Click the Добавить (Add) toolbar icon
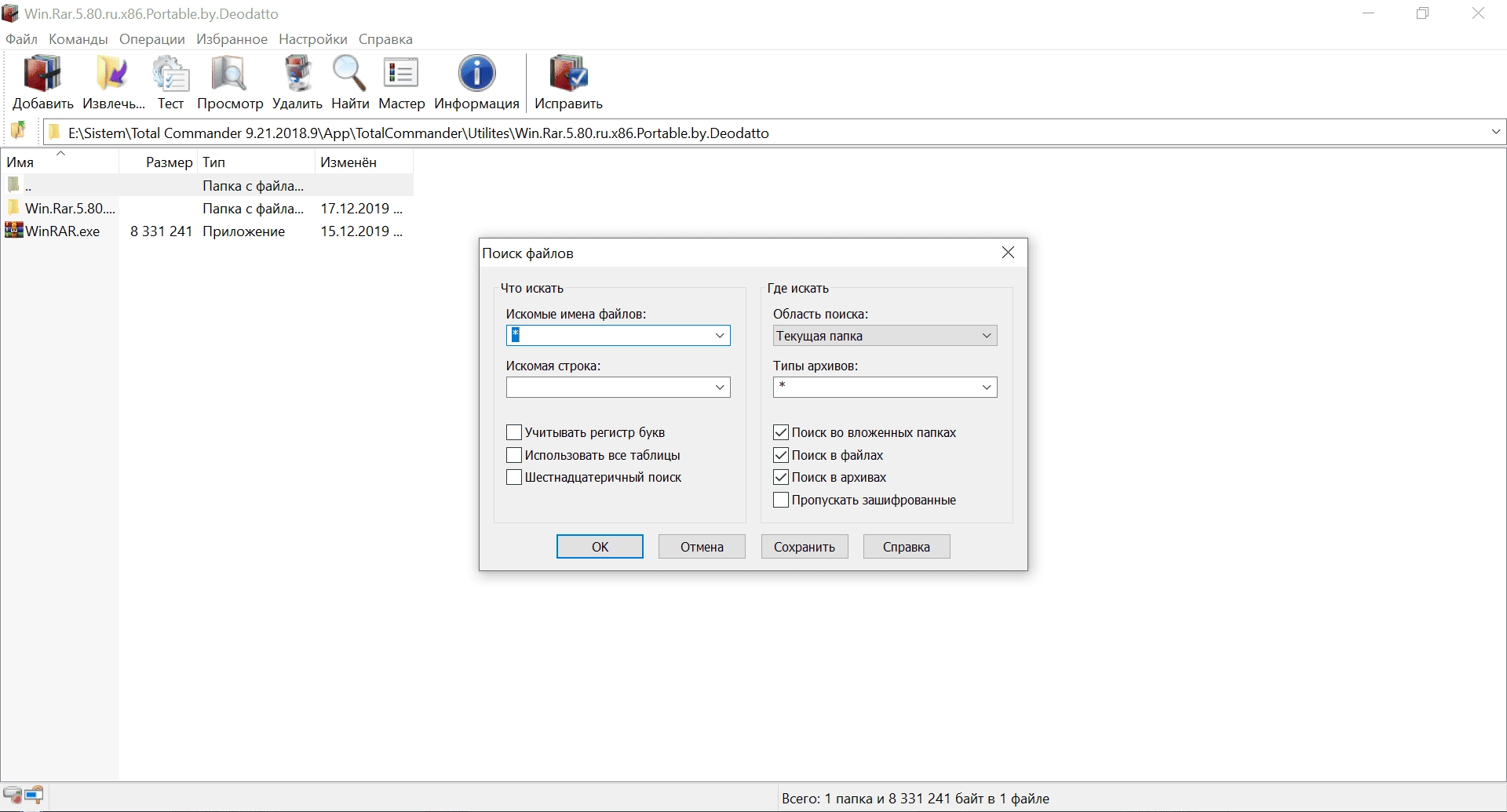1507x812 pixels. pos(42,74)
